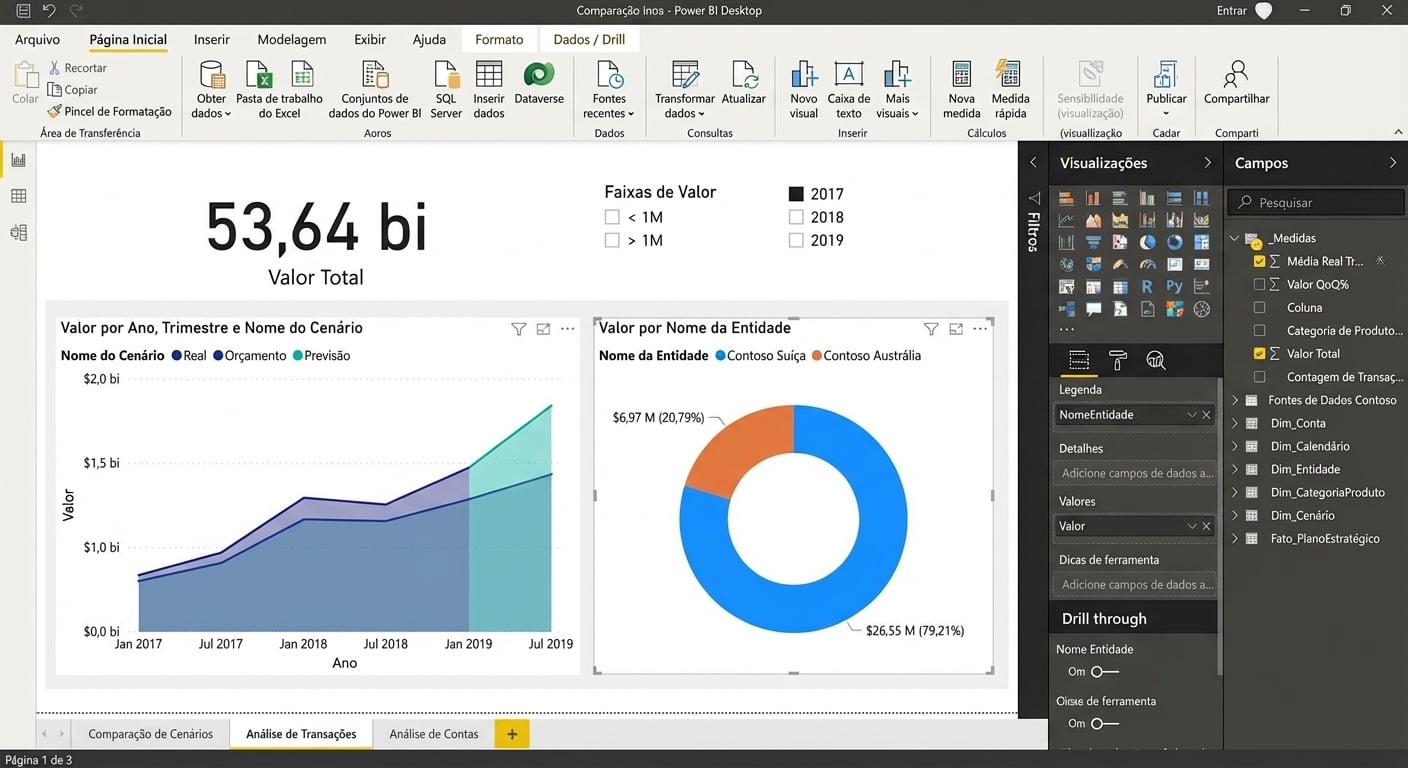The width and height of the screenshot is (1408, 768).
Task: Click the Publicar icon
Action: point(1166,76)
